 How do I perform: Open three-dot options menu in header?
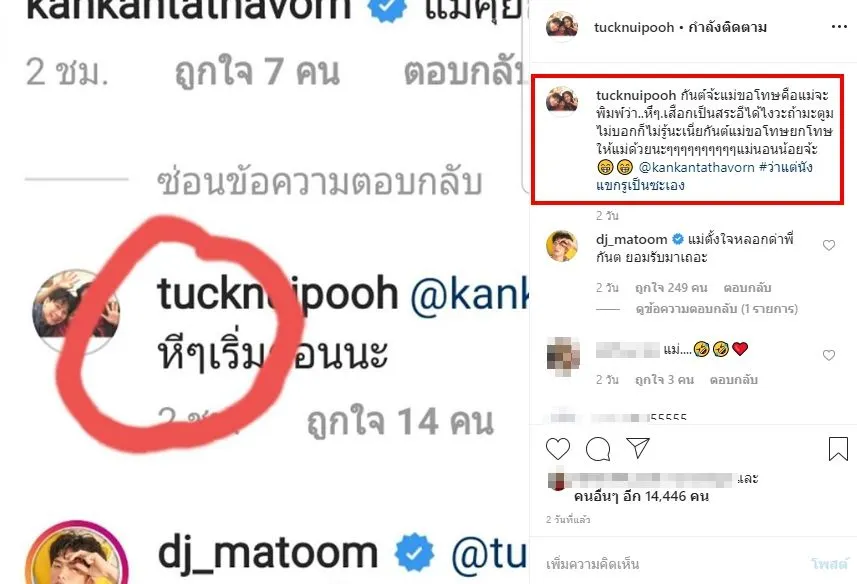coord(839,27)
